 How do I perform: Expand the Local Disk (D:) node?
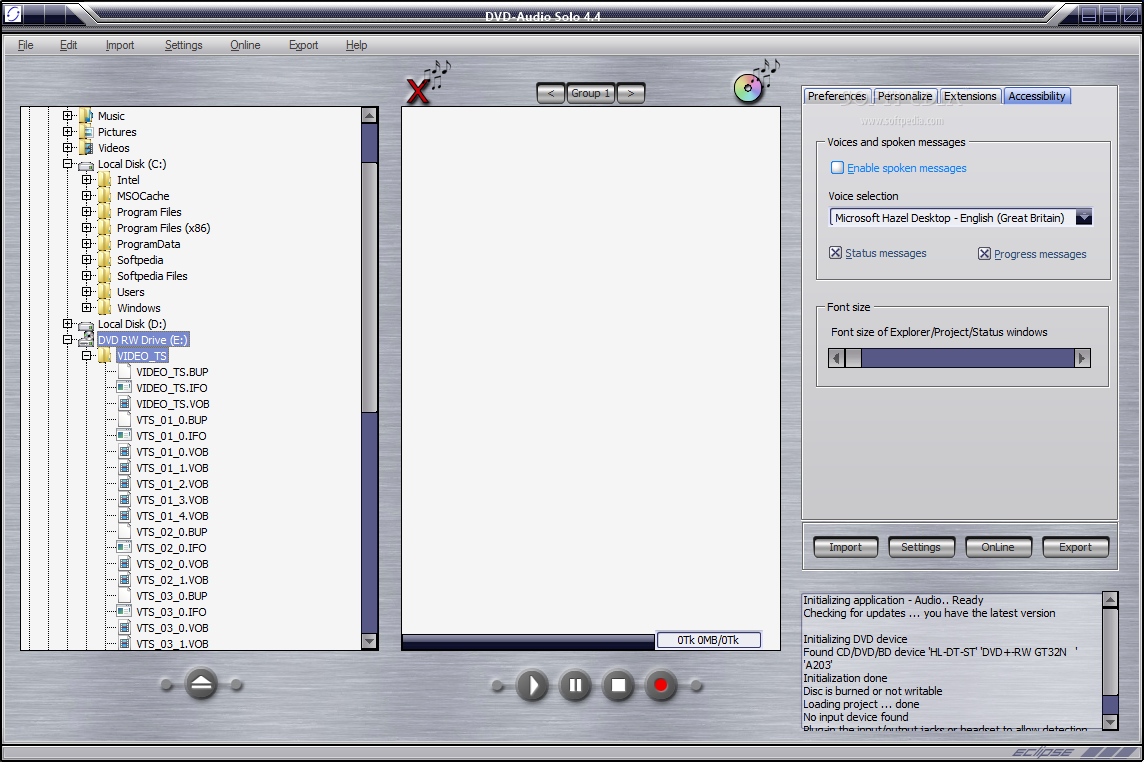pyautogui.click(x=67, y=323)
